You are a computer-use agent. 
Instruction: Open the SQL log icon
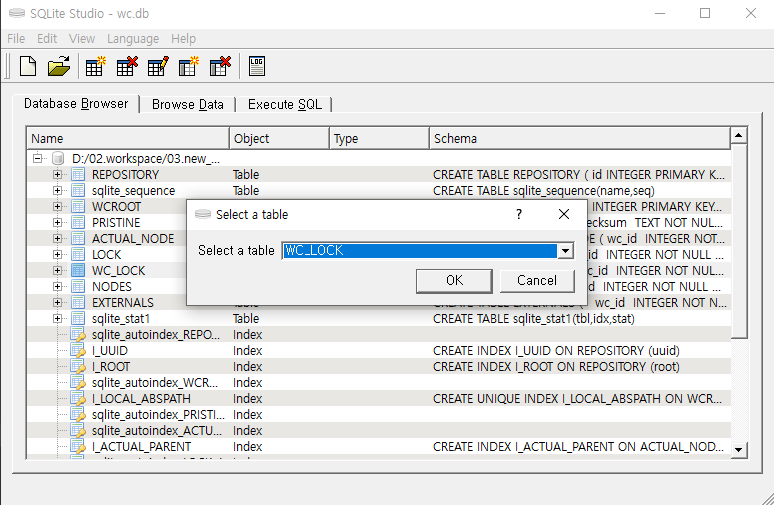[x=257, y=66]
